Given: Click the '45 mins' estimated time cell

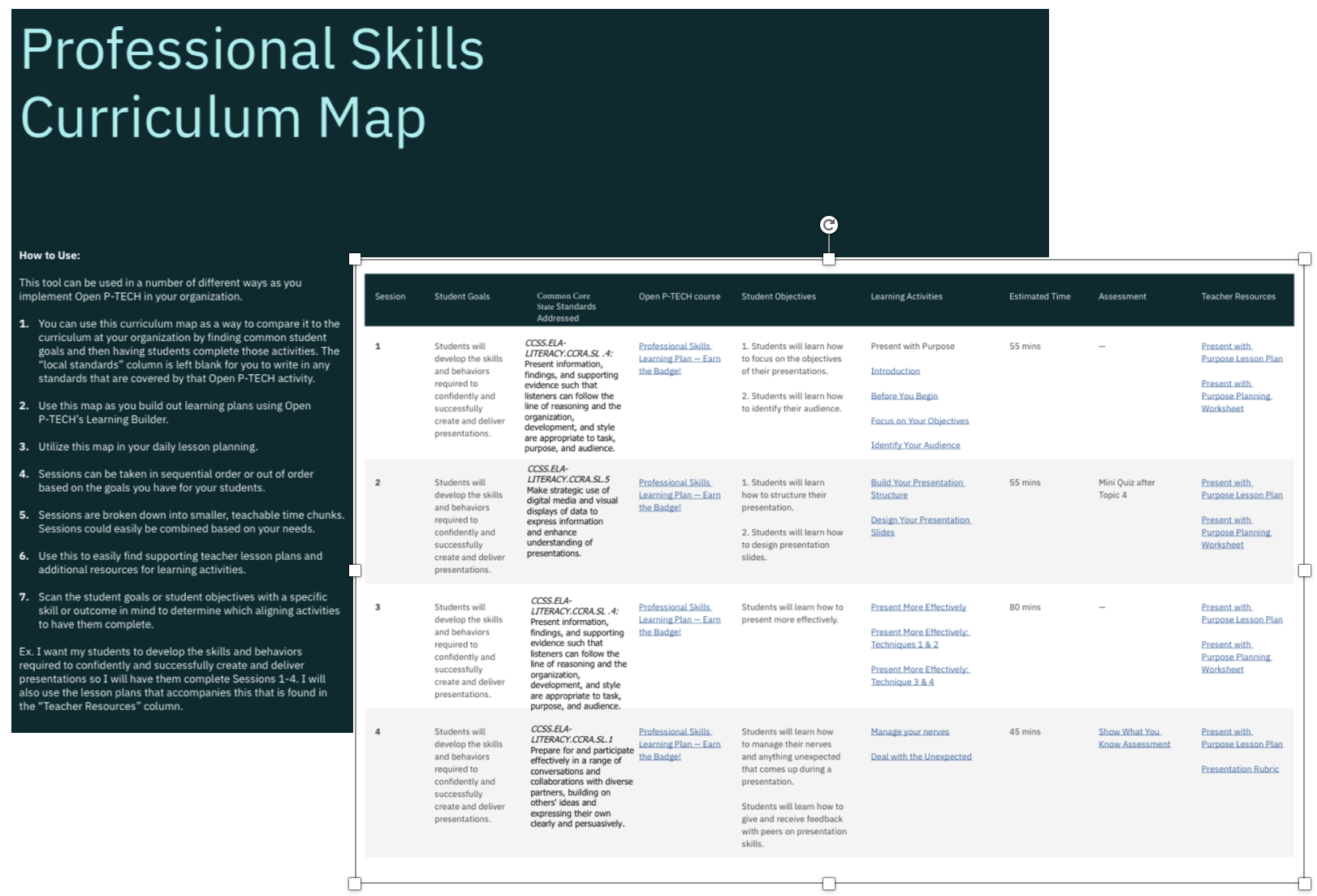Looking at the screenshot, I should [x=1025, y=732].
